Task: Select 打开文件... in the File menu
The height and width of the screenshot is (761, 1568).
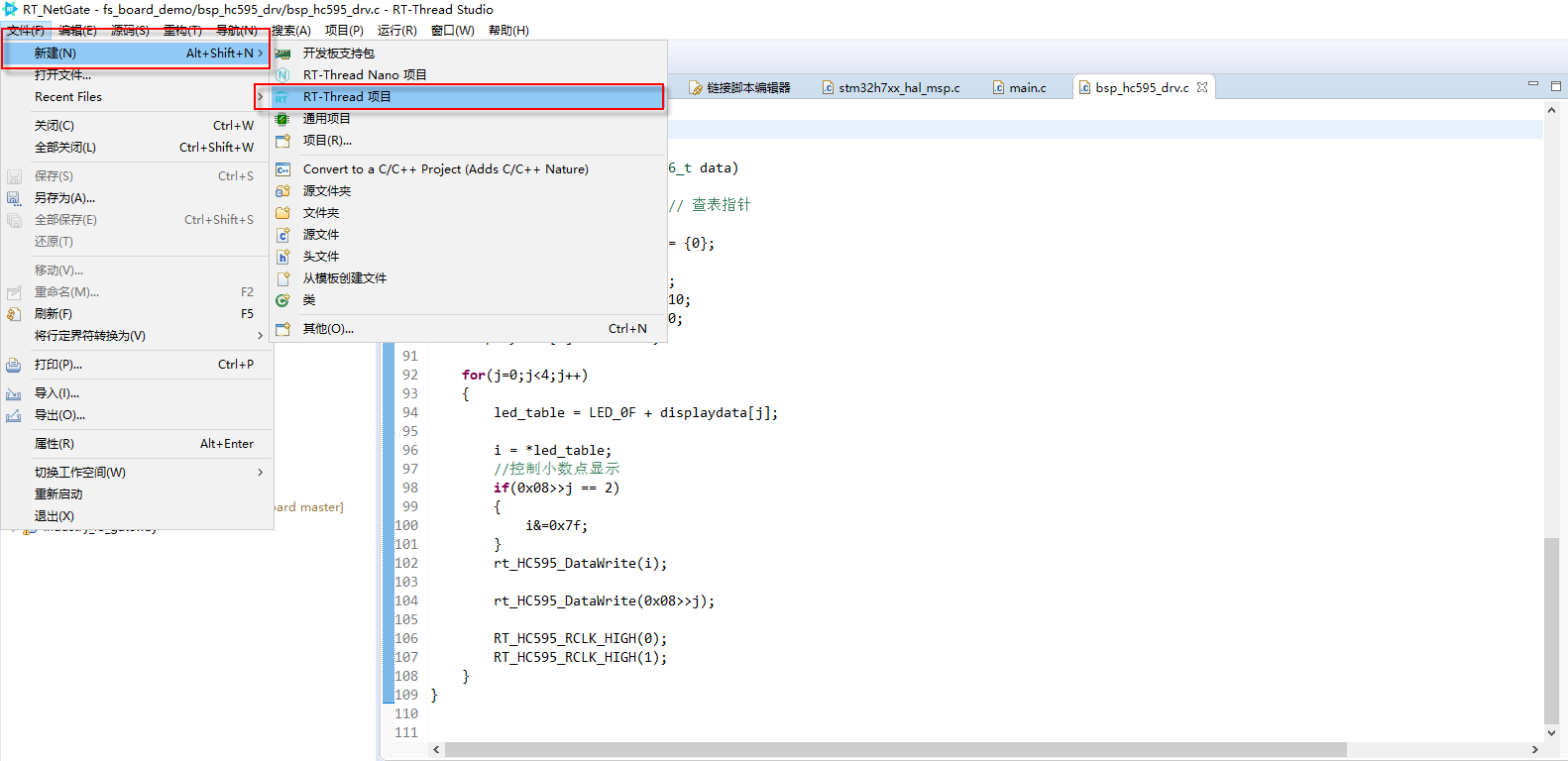Action: tap(137, 75)
